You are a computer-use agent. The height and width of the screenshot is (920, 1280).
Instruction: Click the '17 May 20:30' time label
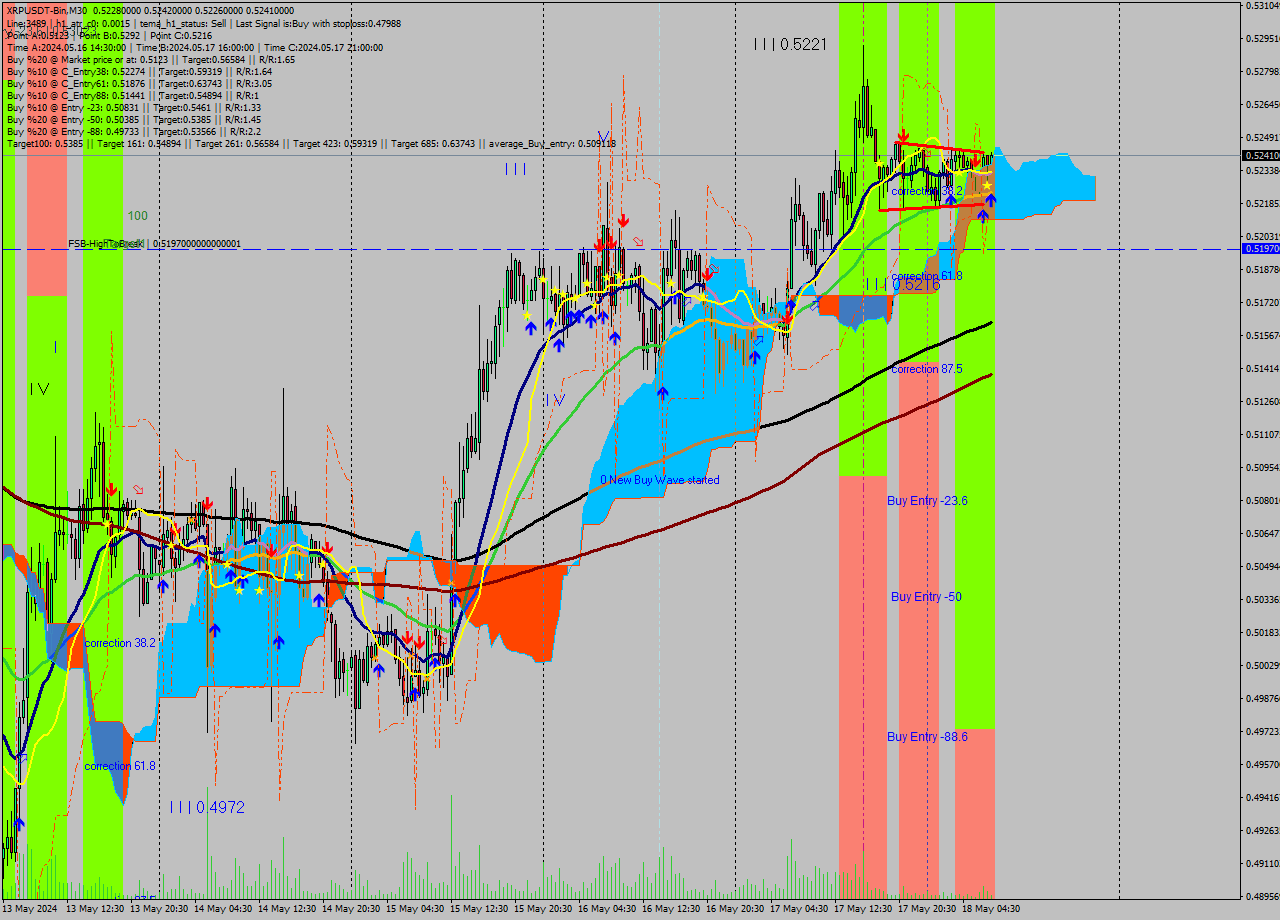point(927,908)
